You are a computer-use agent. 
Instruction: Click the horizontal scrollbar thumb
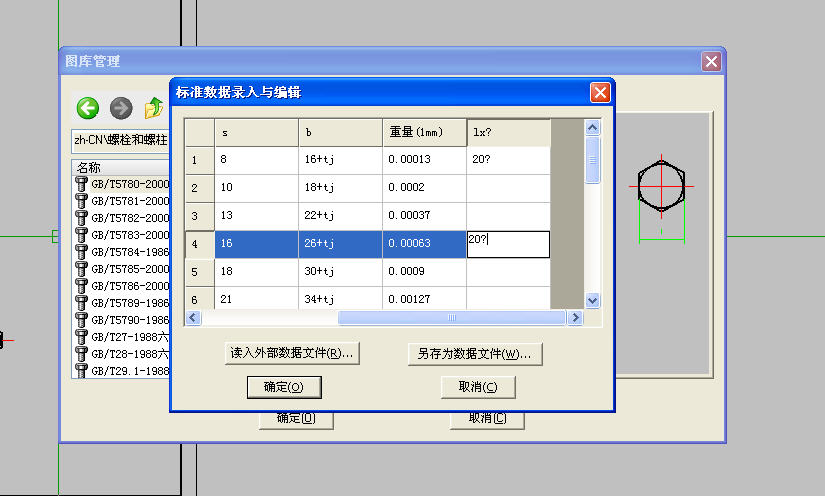(x=451, y=317)
